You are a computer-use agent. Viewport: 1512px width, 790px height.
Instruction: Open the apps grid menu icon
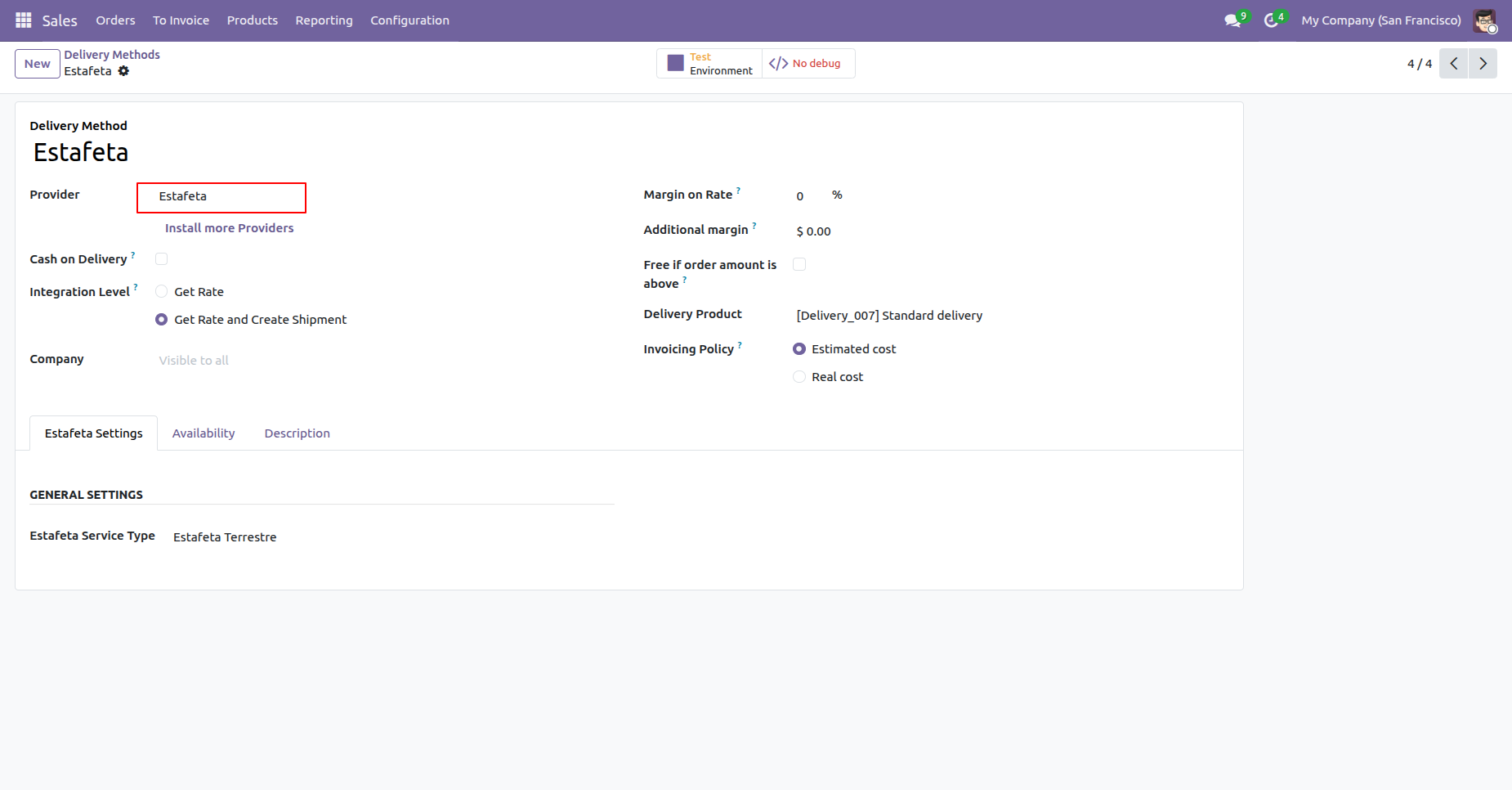point(23,20)
